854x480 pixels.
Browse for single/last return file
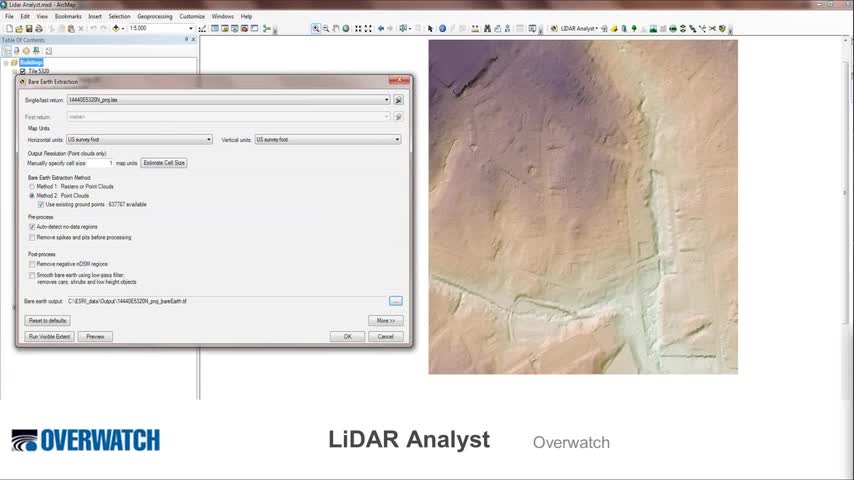pos(398,100)
